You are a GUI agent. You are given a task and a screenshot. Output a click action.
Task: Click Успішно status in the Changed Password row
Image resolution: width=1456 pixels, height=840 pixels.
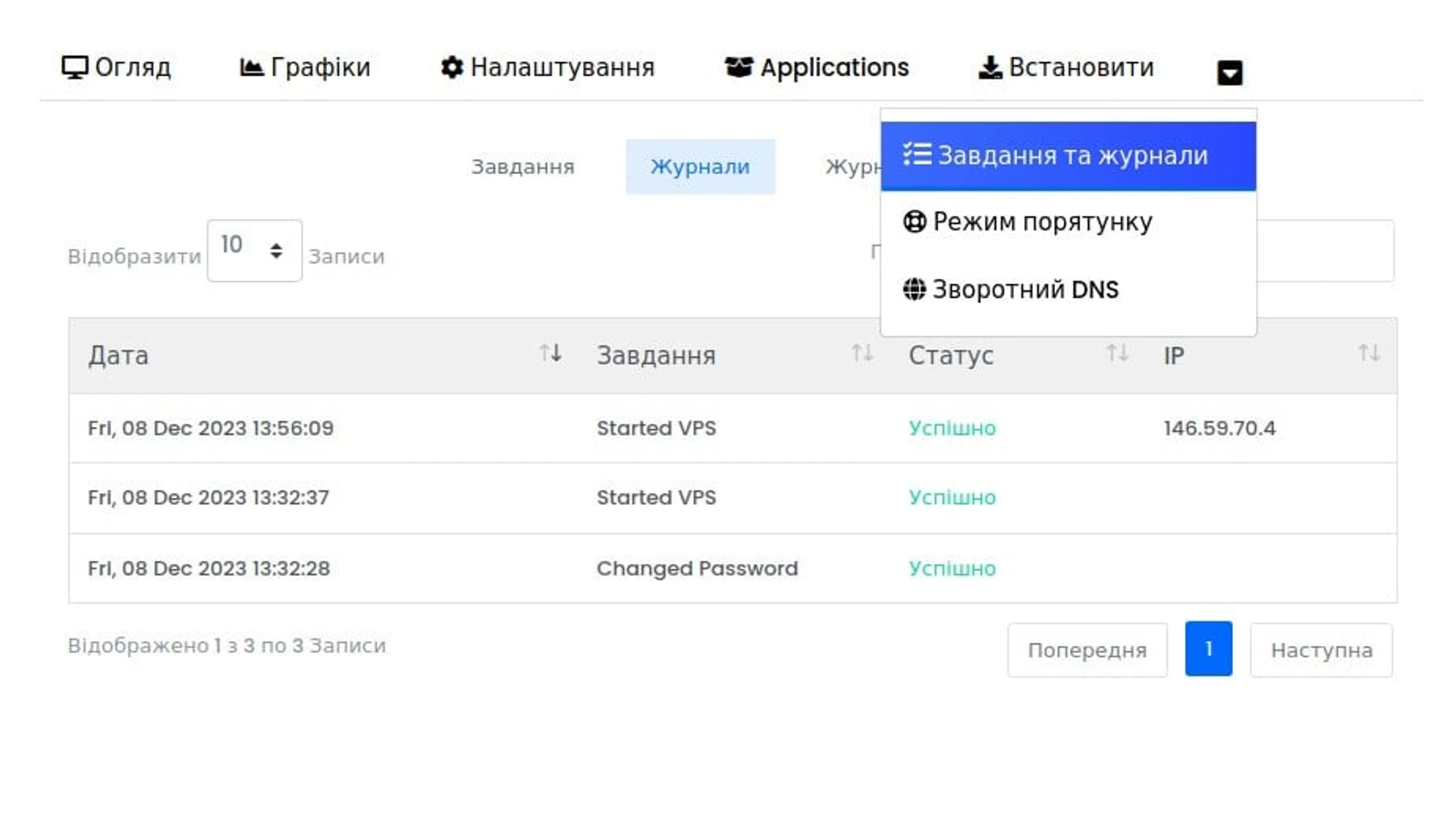(952, 569)
